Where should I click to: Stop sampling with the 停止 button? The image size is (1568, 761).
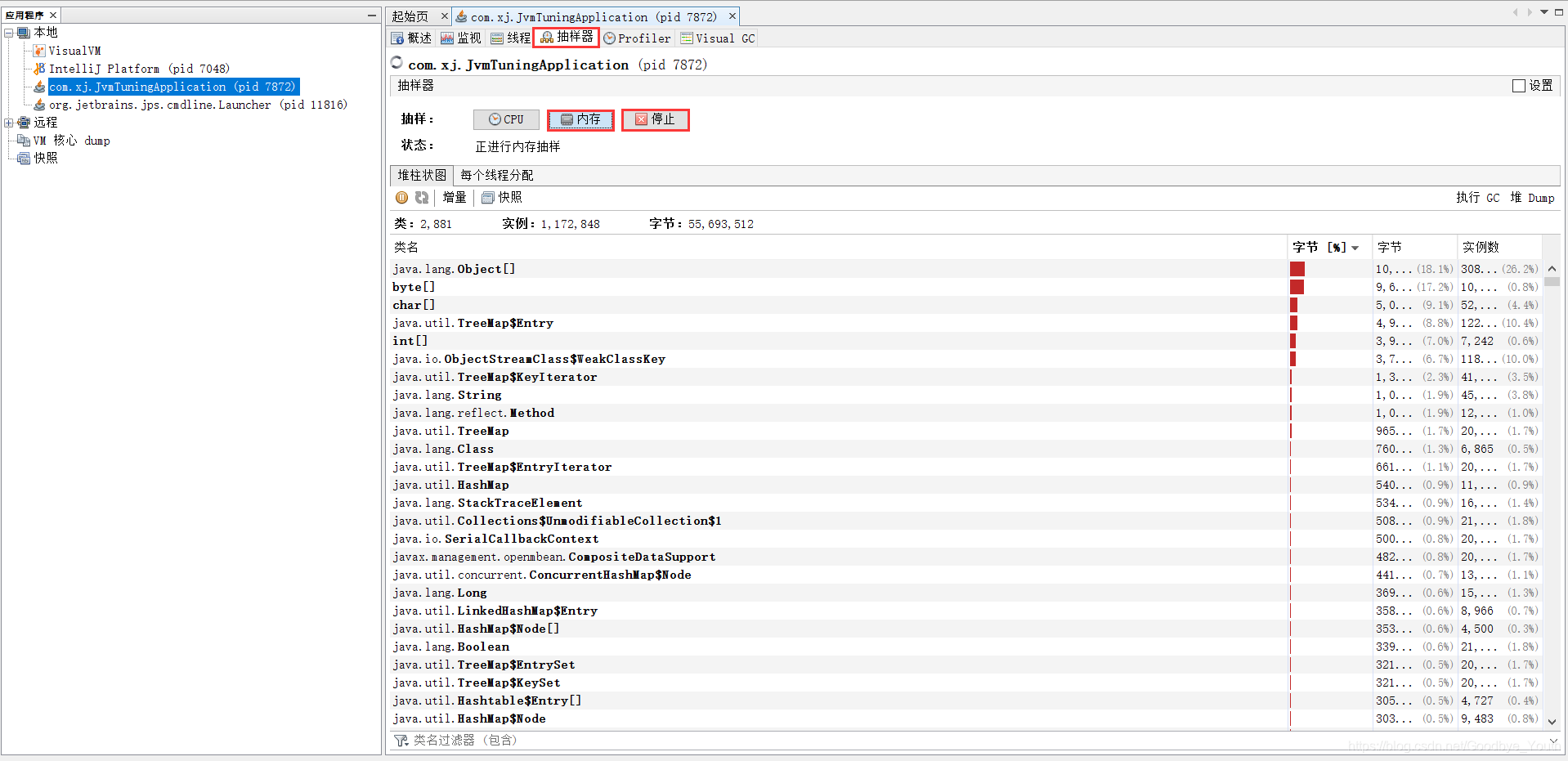[655, 119]
